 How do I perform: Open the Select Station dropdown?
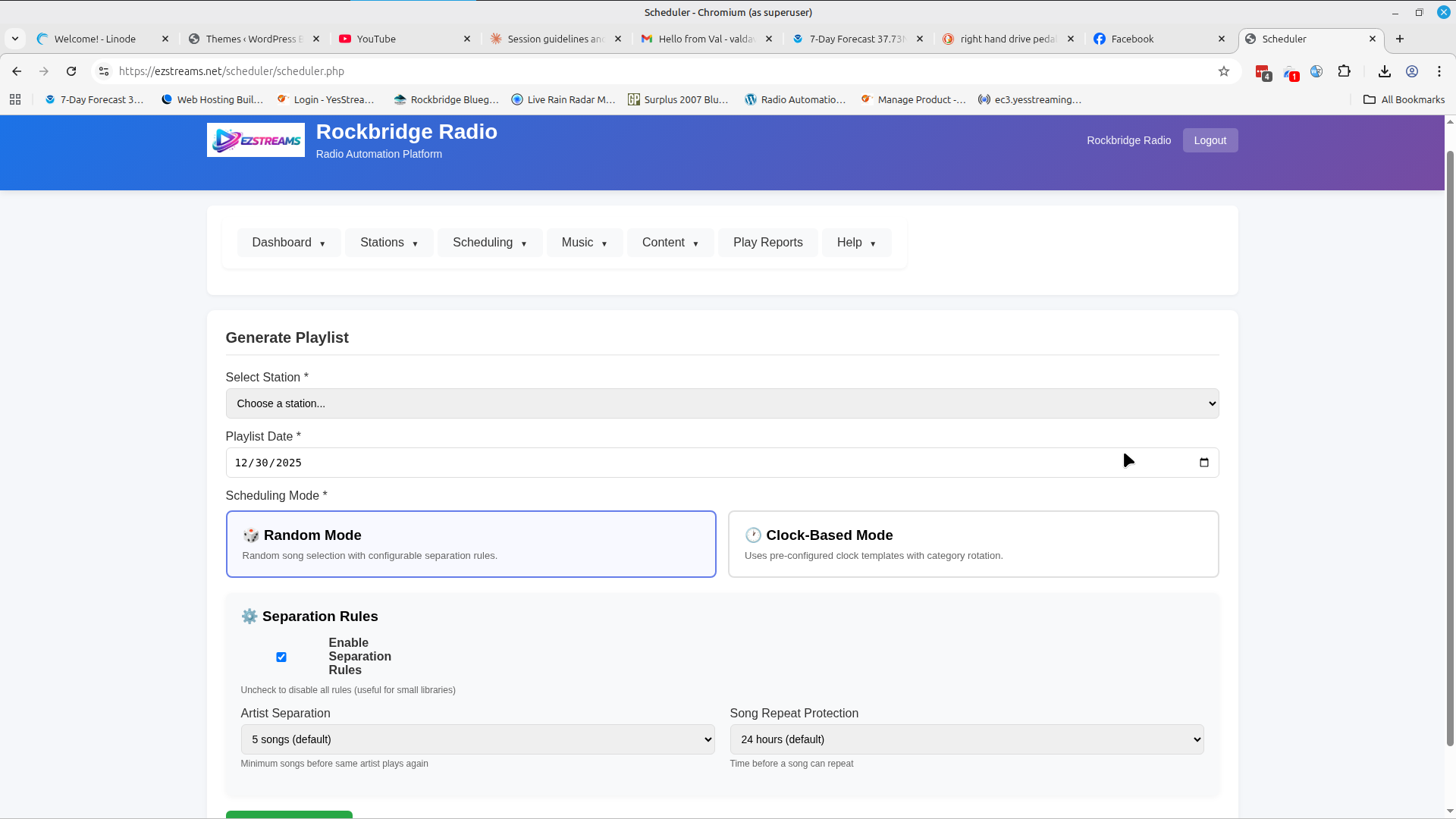tap(721, 403)
